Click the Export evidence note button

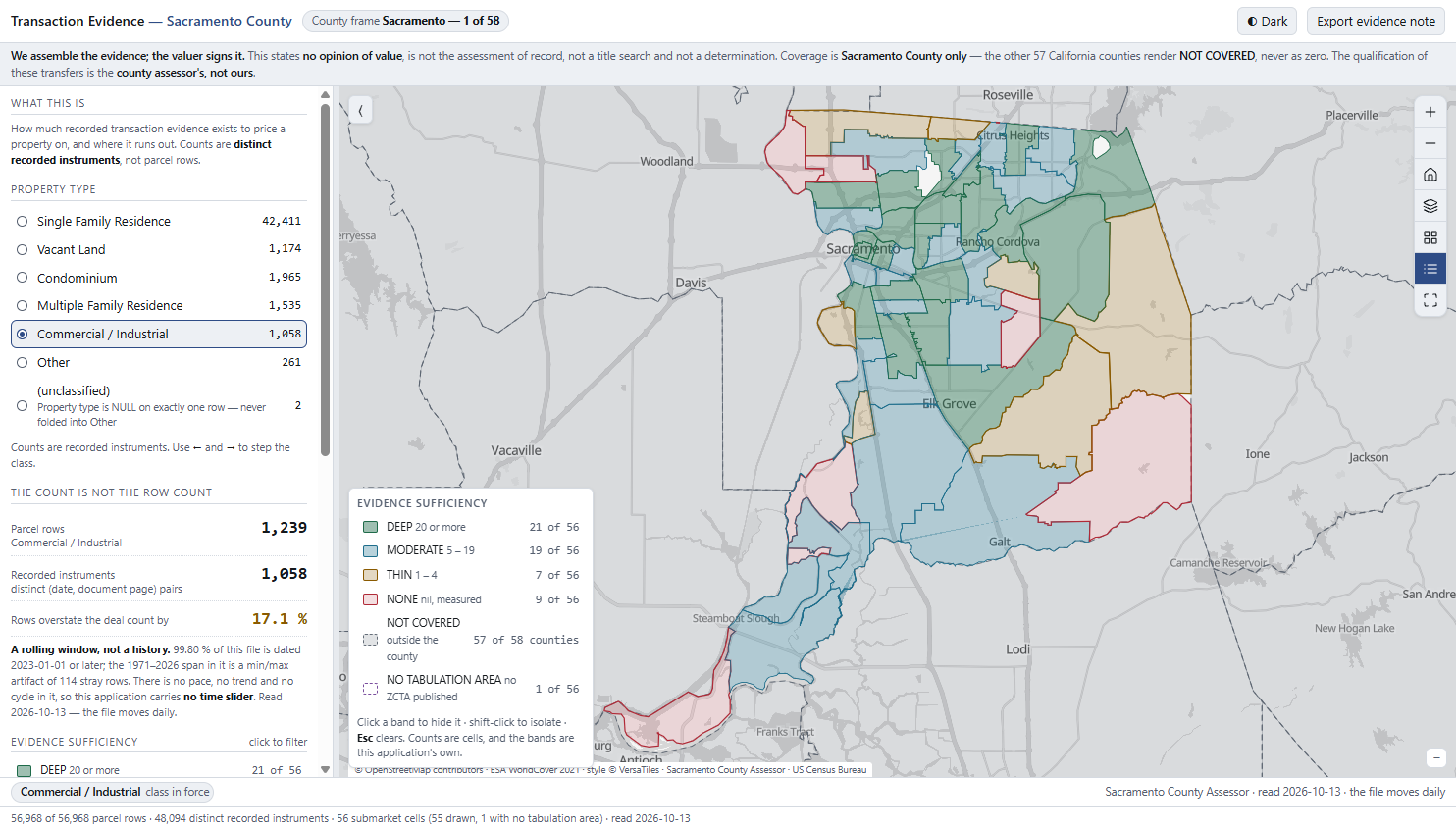[1376, 21]
